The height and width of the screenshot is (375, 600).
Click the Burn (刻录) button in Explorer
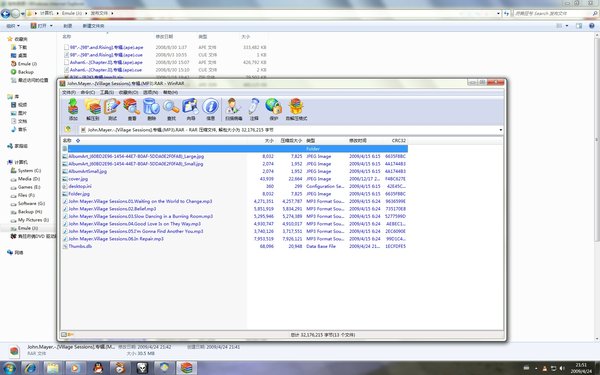pyautogui.click(x=68, y=26)
